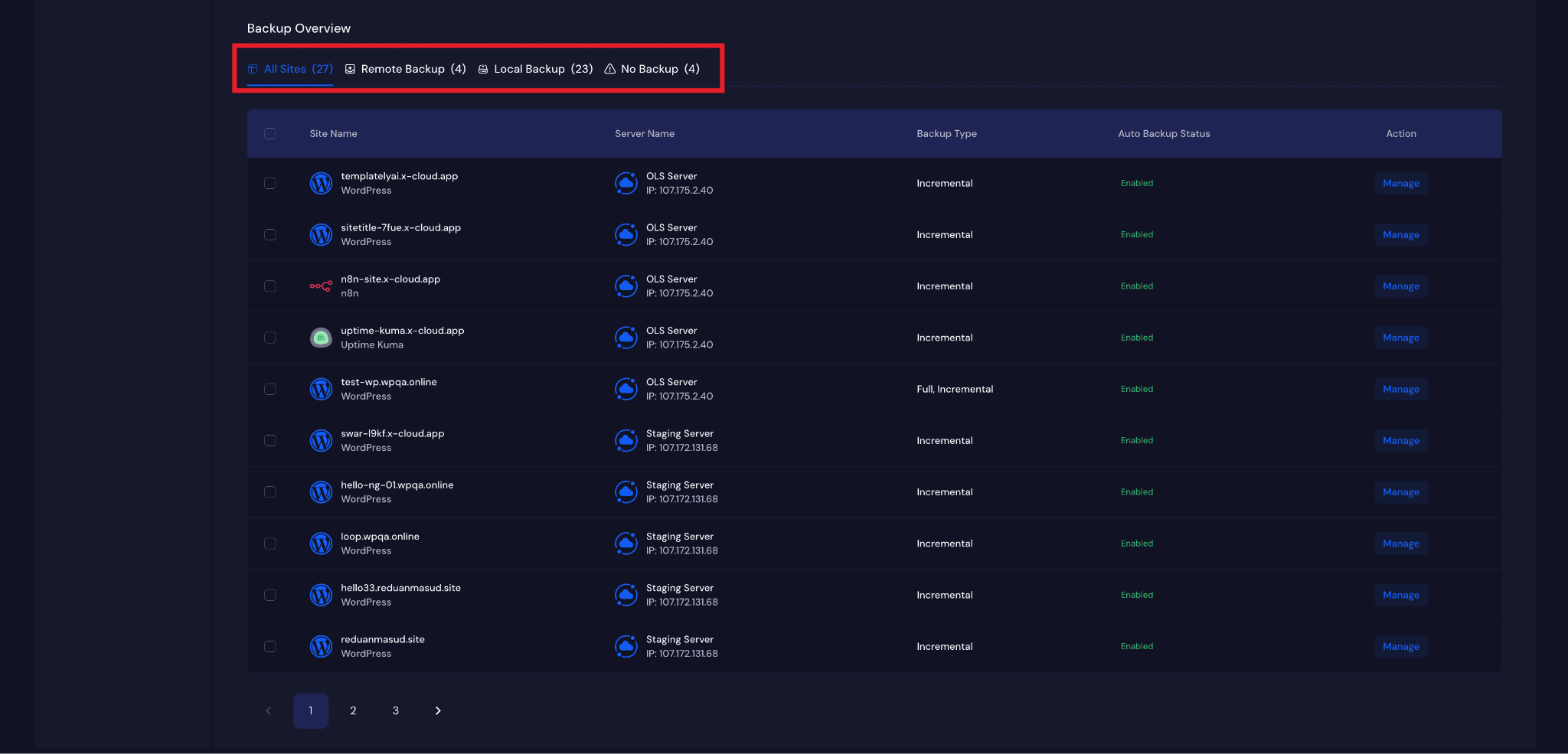Open the No Backup tab
This screenshot has height=754, width=1568.
coord(652,69)
